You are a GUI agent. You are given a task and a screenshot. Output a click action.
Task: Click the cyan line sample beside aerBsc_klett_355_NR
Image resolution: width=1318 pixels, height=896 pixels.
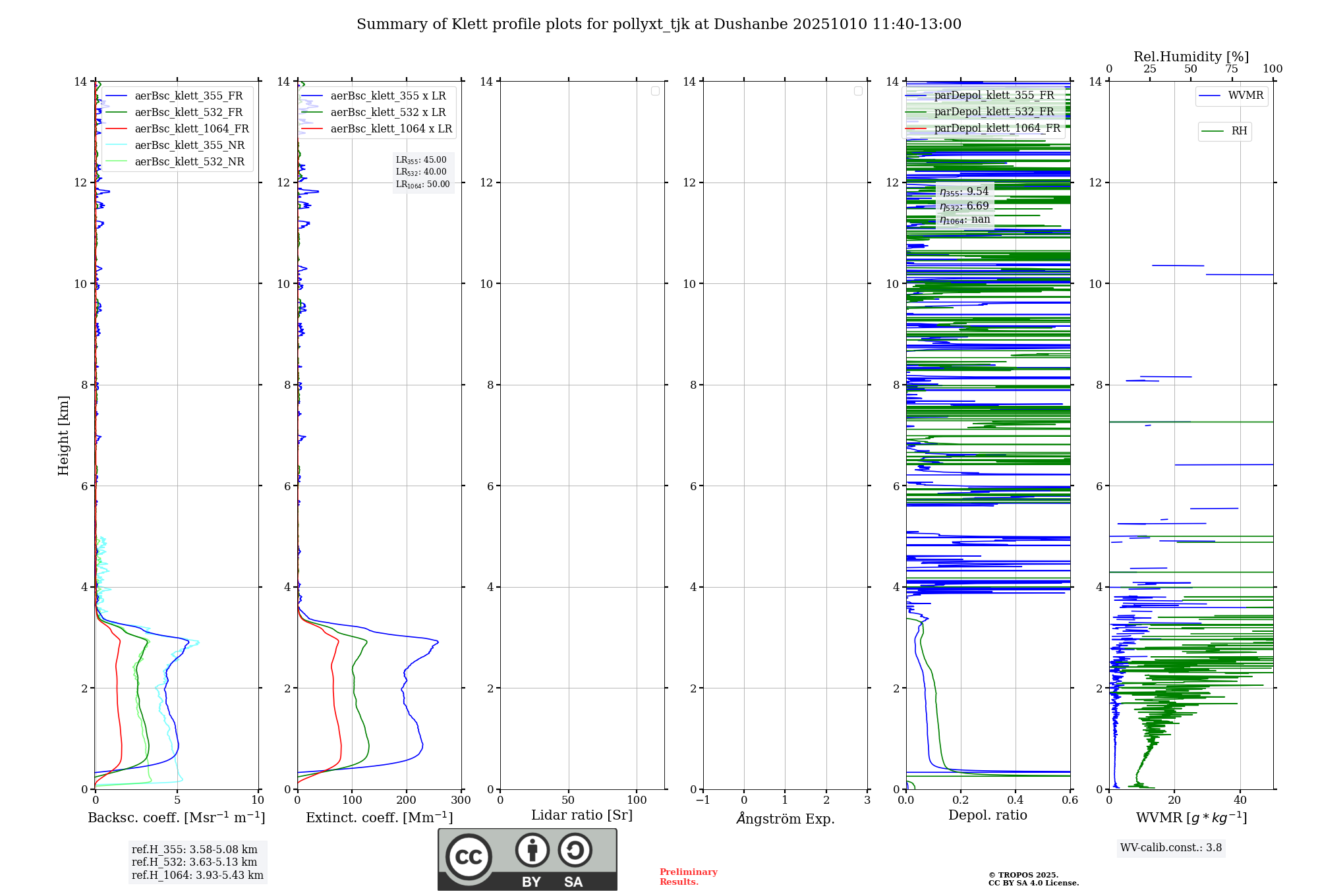pyautogui.click(x=117, y=146)
